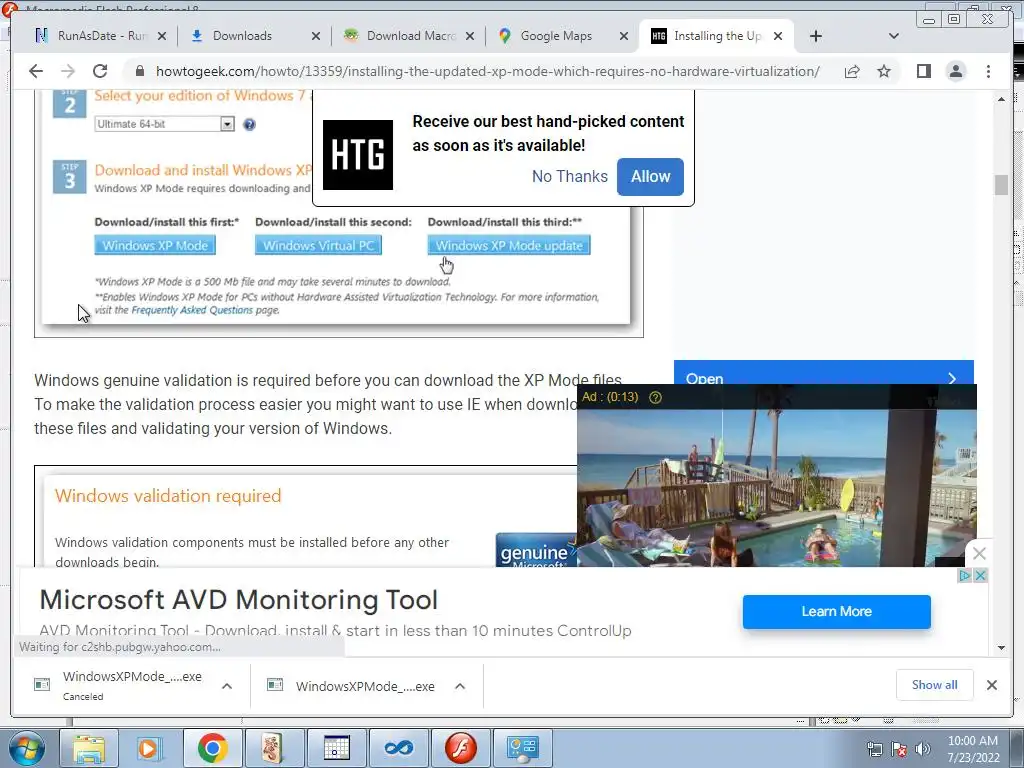Close the Installing the Updated XP tab
Image resolution: width=1024 pixels, height=768 pixels.
click(778, 36)
